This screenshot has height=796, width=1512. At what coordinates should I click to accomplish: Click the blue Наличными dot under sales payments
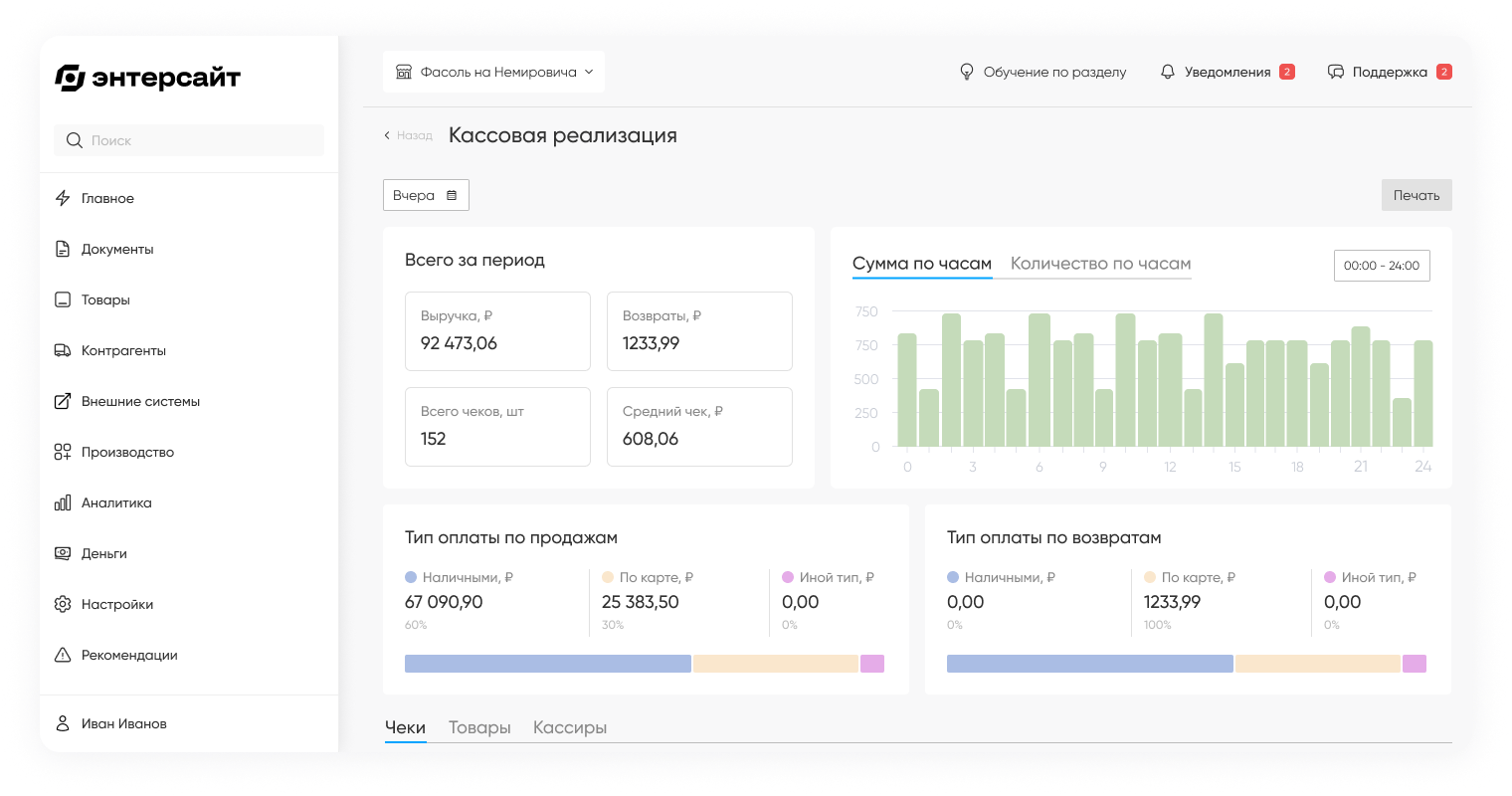[411, 577]
